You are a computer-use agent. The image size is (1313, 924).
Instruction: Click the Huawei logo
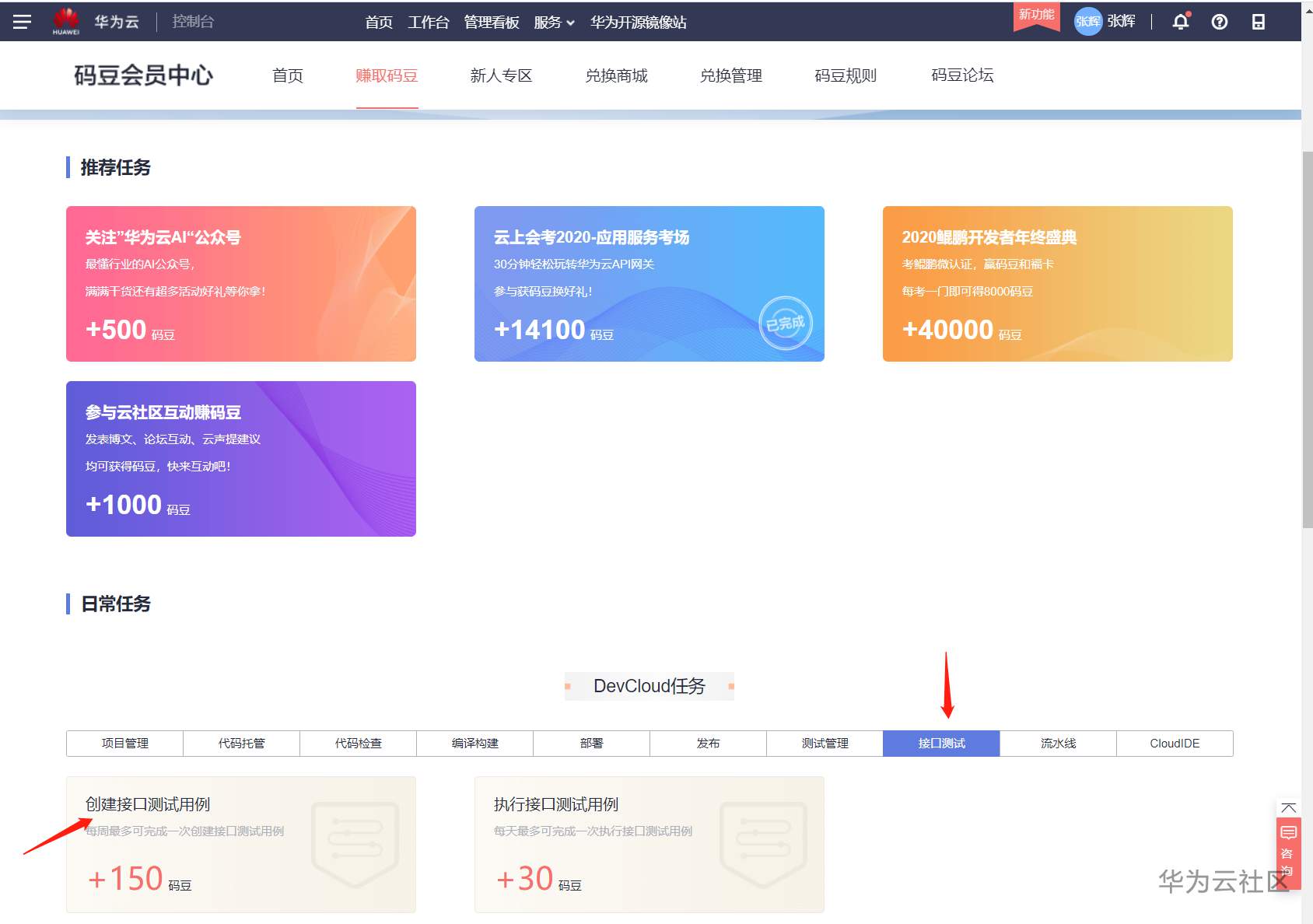click(x=66, y=21)
